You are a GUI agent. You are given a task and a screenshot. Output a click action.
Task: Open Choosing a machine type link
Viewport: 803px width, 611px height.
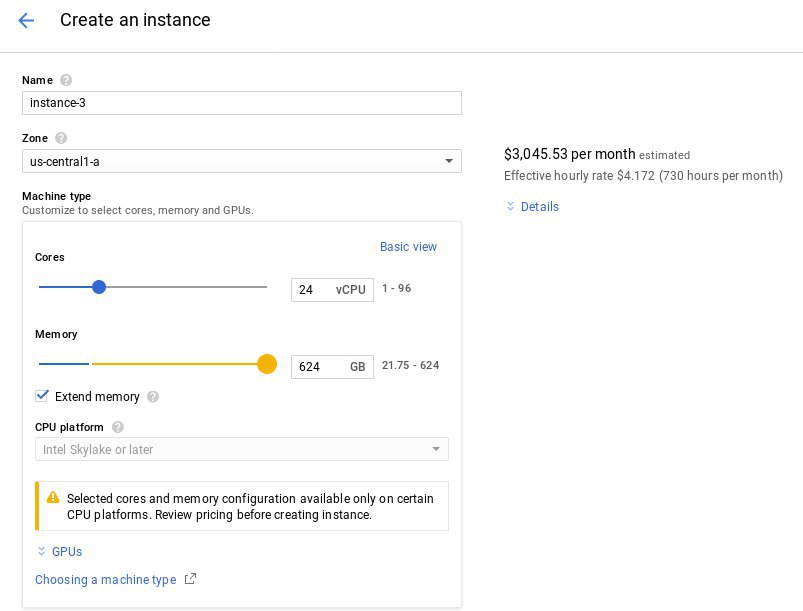coord(105,579)
